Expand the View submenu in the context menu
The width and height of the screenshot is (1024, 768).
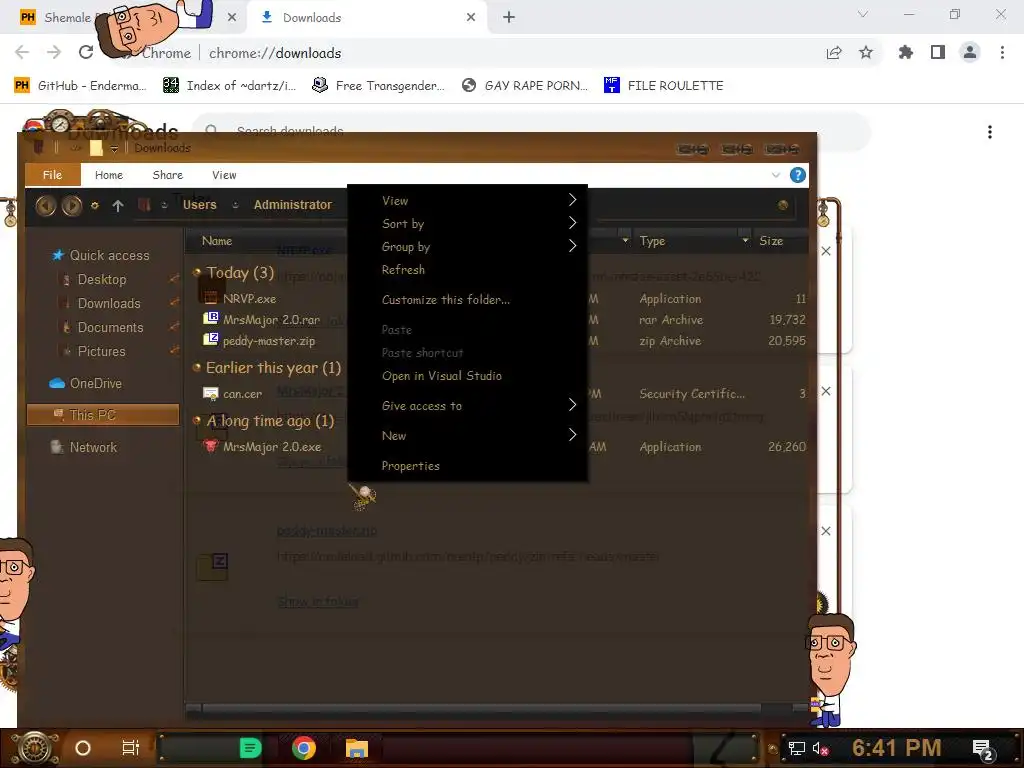[x=467, y=200]
